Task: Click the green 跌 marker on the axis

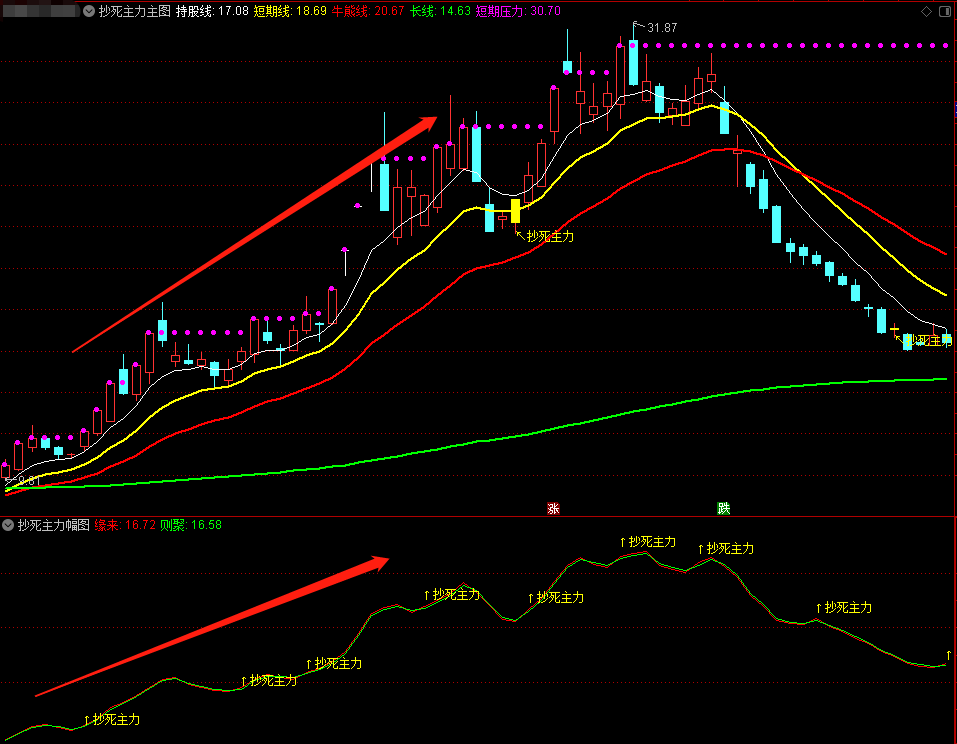Action: [x=723, y=508]
